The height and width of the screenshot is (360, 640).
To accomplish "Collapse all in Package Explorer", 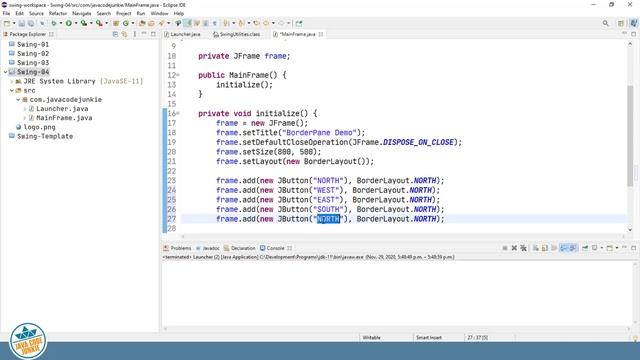I will (115, 34).
